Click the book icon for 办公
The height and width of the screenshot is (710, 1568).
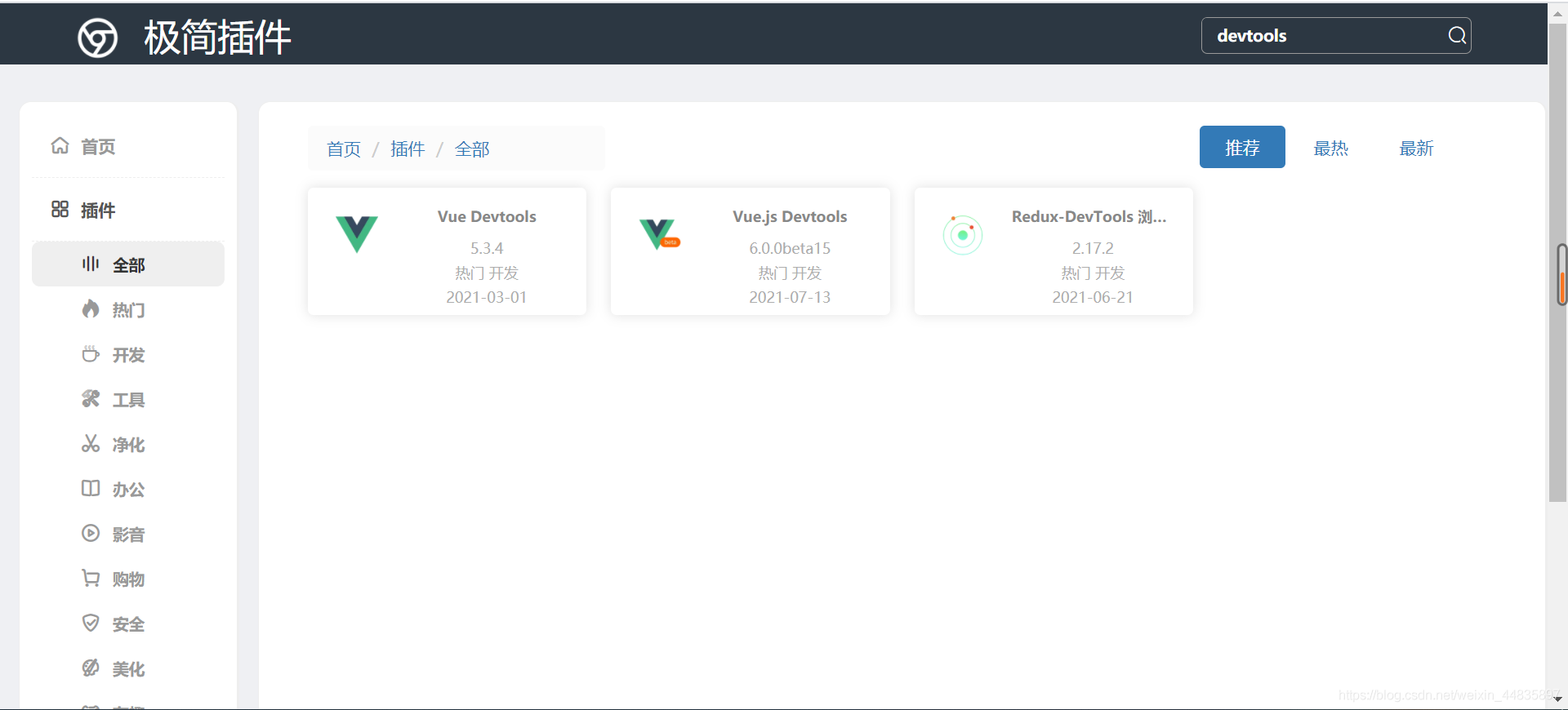point(91,488)
